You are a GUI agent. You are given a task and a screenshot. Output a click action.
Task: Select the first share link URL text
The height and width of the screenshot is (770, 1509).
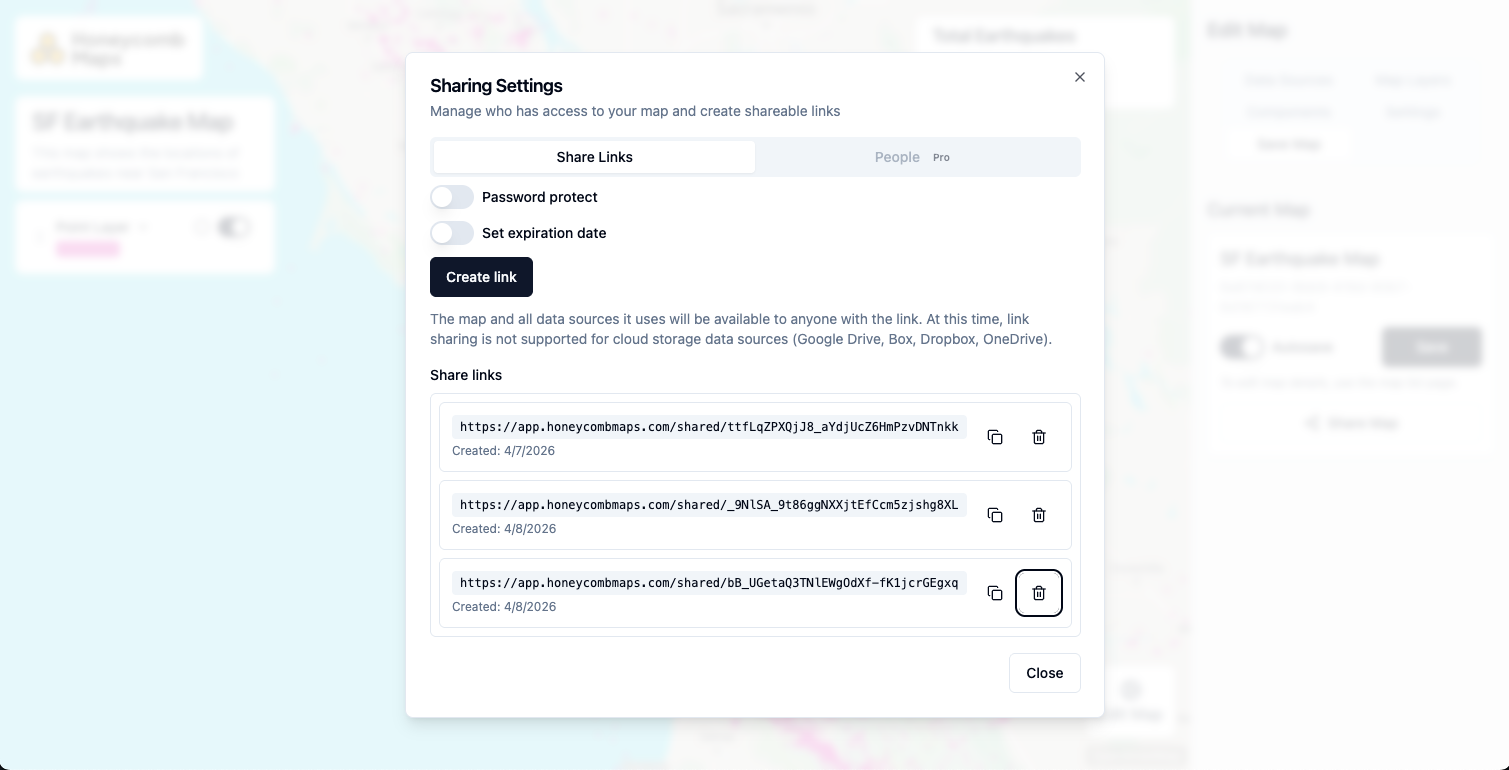click(x=709, y=427)
